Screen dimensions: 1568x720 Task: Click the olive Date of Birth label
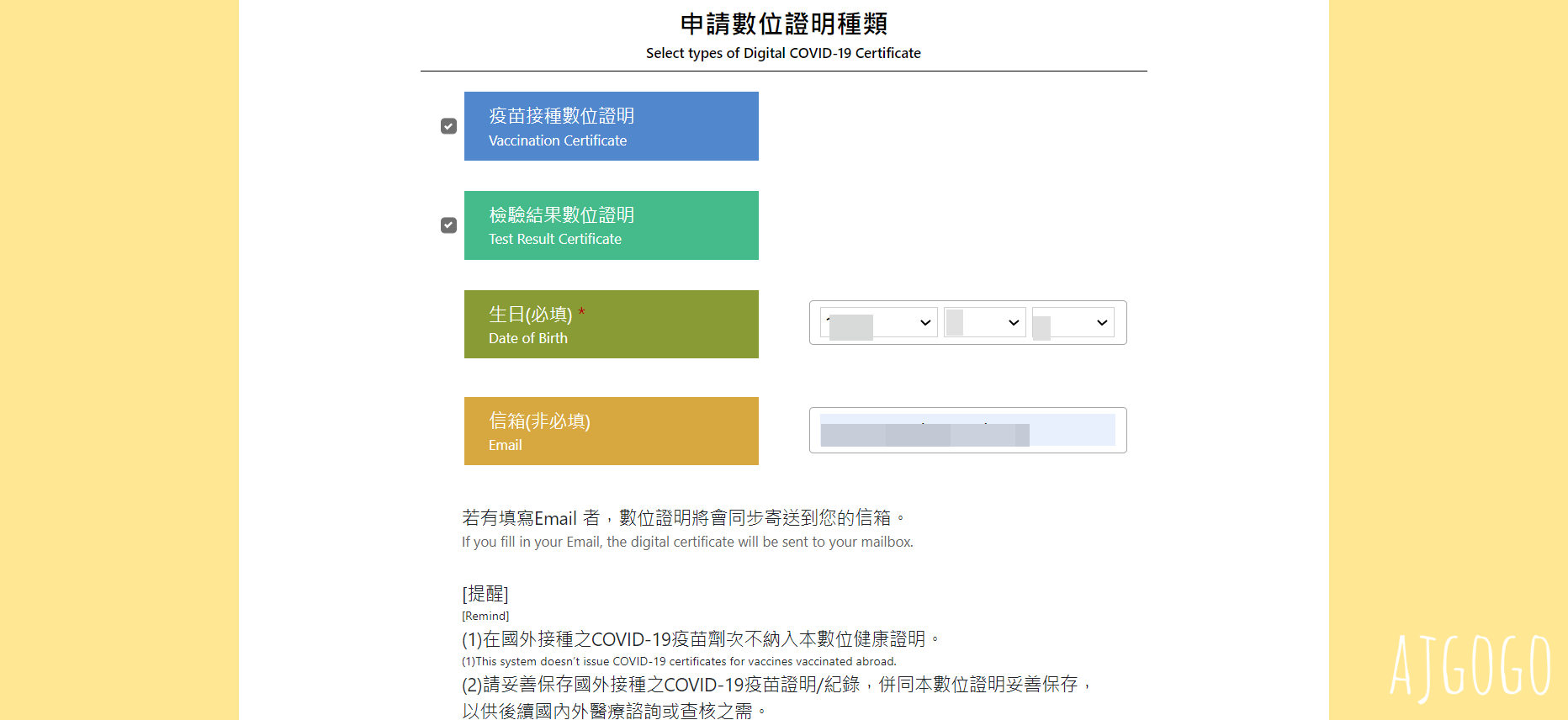(612, 325)
